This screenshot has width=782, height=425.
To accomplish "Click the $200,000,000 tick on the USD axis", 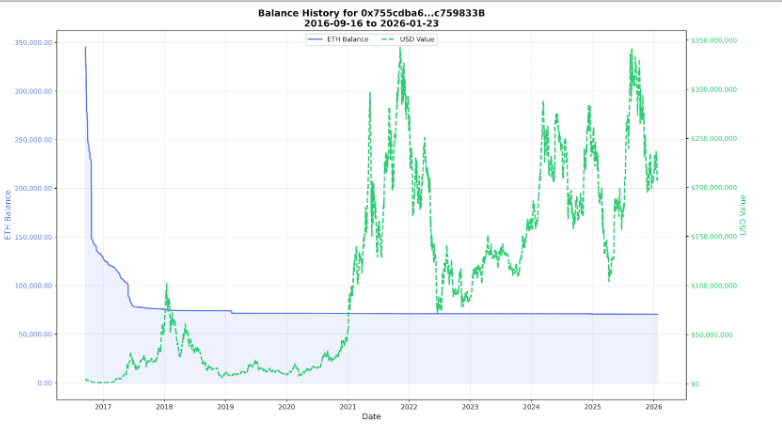I will tap(714, 188).
